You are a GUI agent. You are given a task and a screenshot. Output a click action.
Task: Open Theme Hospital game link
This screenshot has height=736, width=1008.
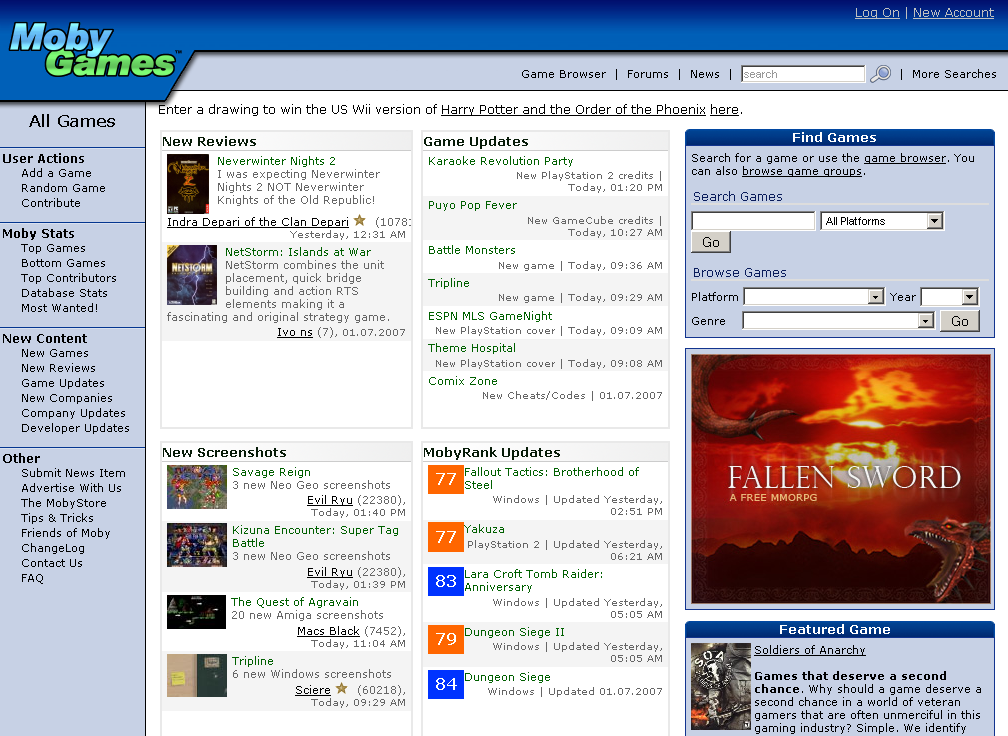[472, 348]
